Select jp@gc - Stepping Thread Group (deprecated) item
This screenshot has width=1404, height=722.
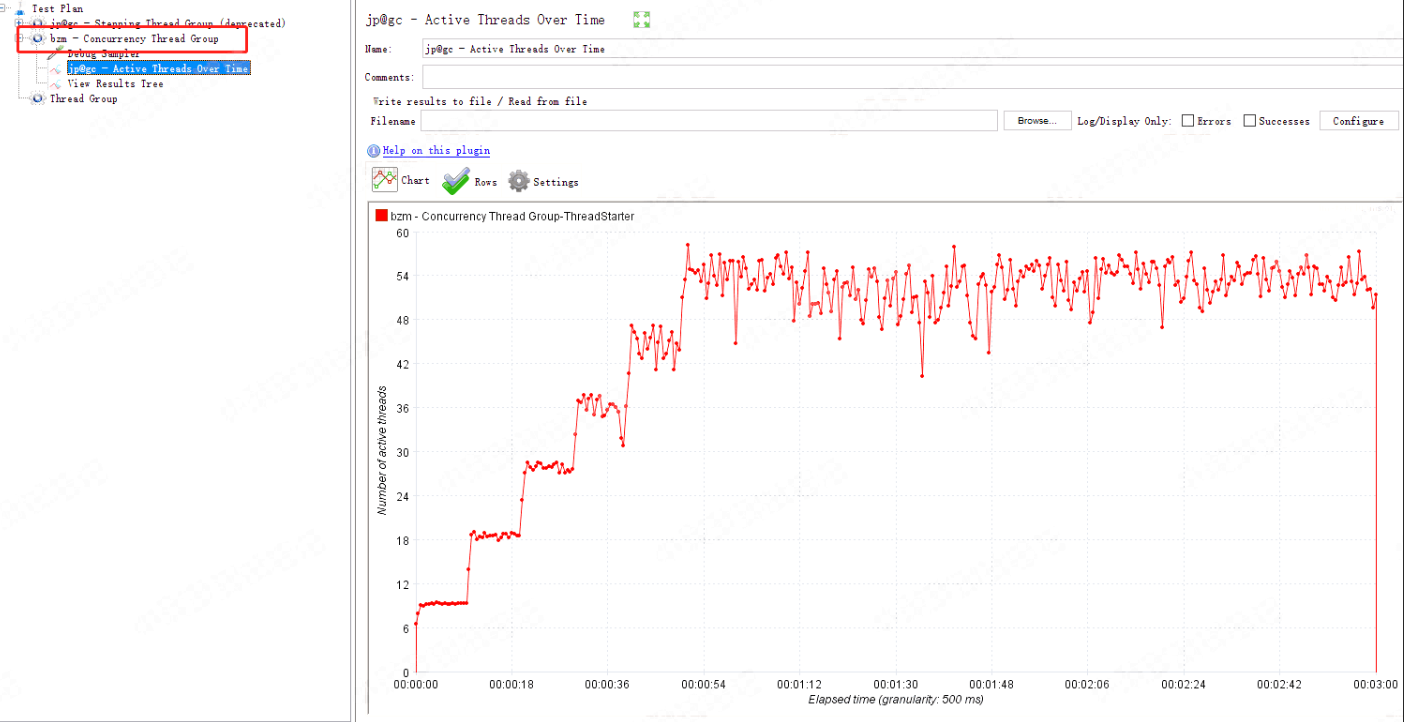click(x=167, y=23)
